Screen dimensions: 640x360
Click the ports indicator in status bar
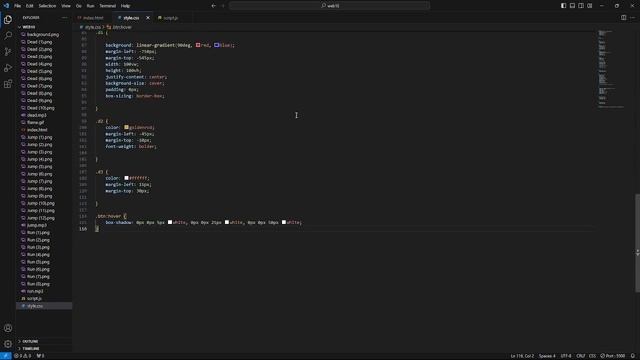pyautogui.click(x=40, y=356)
